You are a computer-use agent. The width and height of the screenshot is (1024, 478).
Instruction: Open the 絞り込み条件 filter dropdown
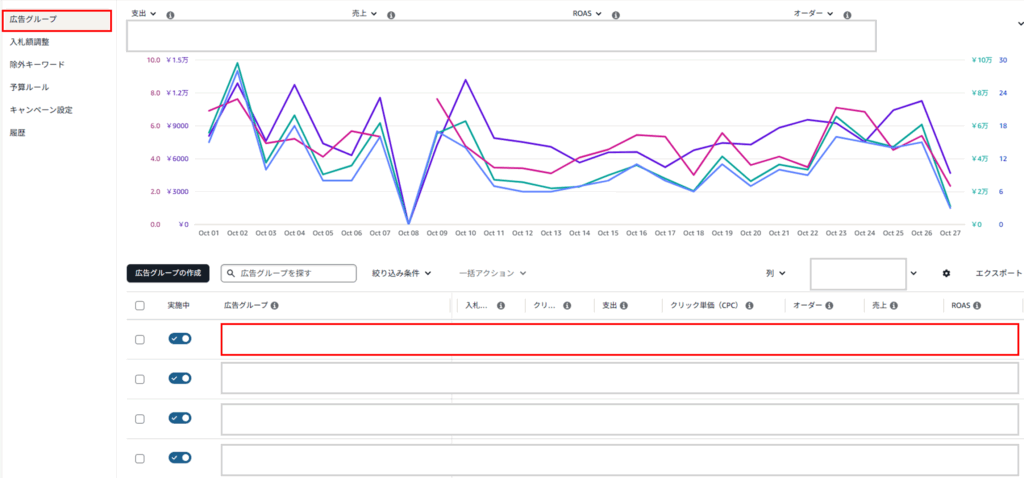pyautogui.click(x=400, y=273)
